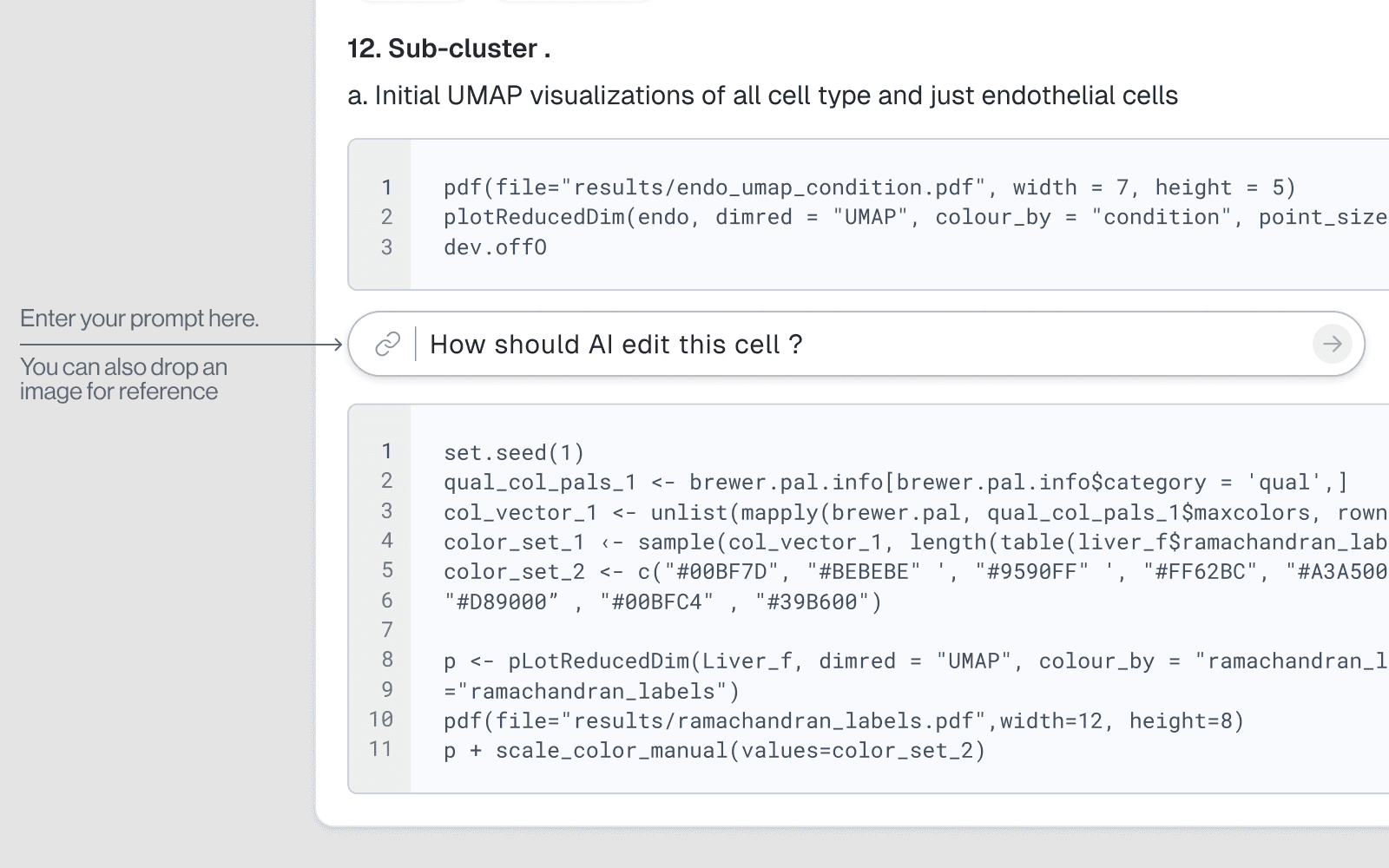Click the "drop an image for reference" note
Image resolution: width=1389 pixels, height=868 pixels.
123,379
